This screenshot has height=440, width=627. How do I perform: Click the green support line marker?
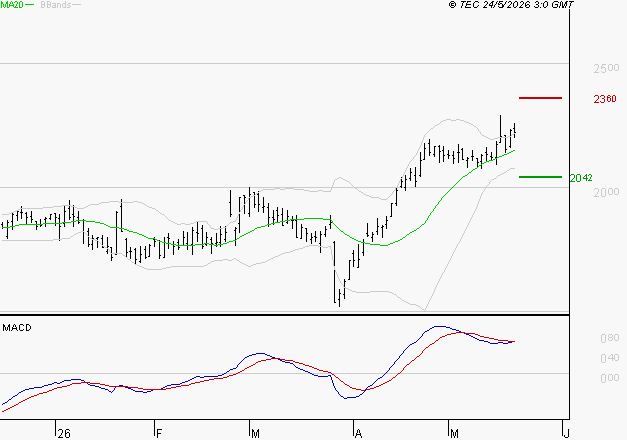click(540, 177)
